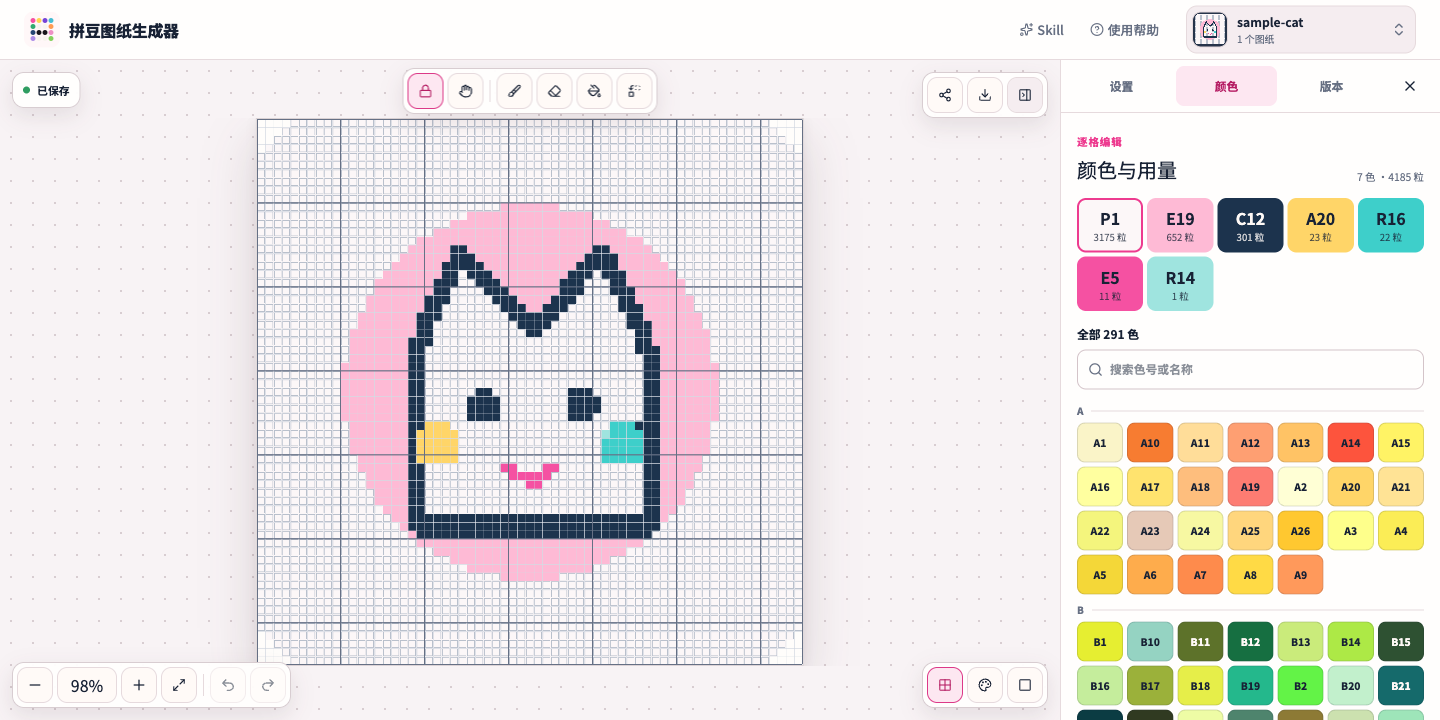Pick palette color B1

(1100, 642)
